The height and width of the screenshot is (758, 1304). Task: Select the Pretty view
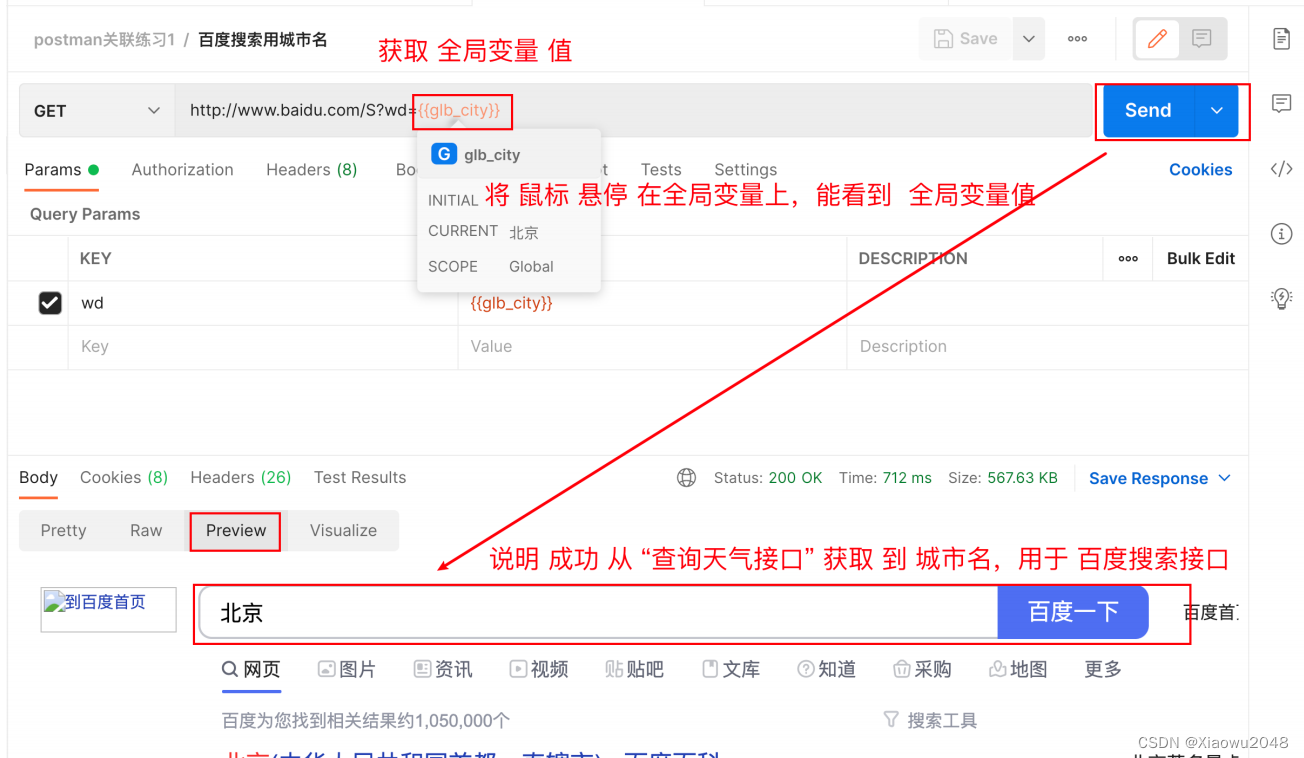63,531
